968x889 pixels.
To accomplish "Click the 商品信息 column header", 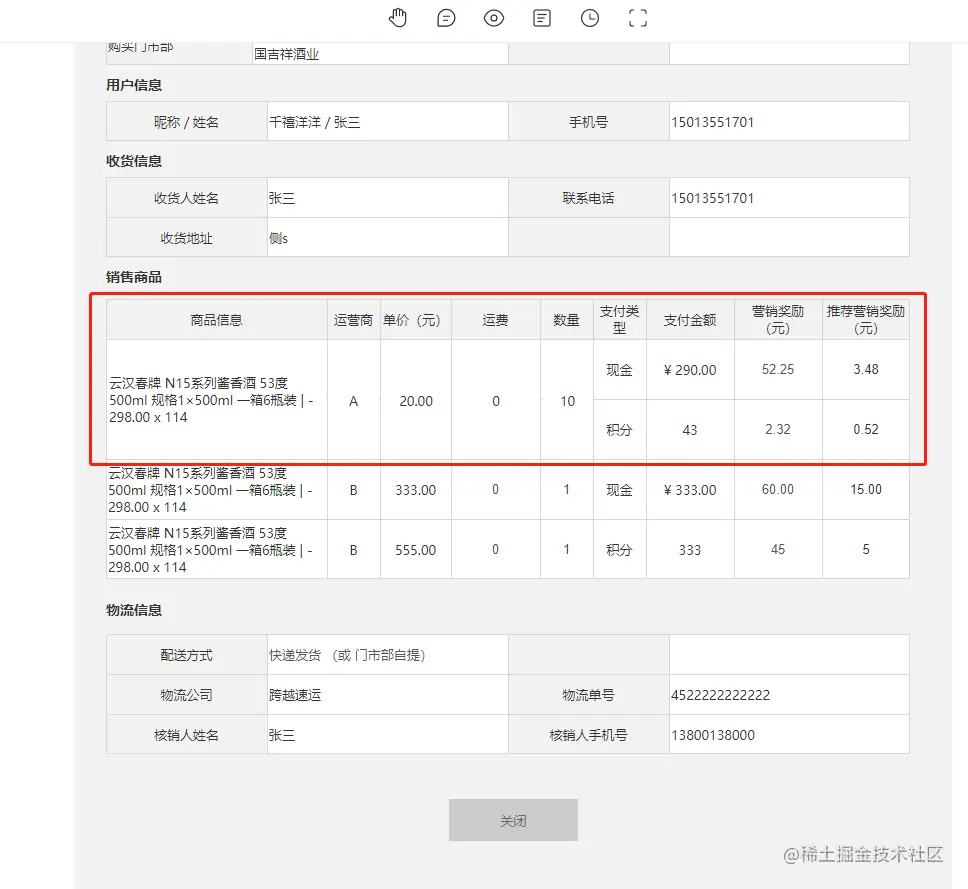I will coord(216,320).
